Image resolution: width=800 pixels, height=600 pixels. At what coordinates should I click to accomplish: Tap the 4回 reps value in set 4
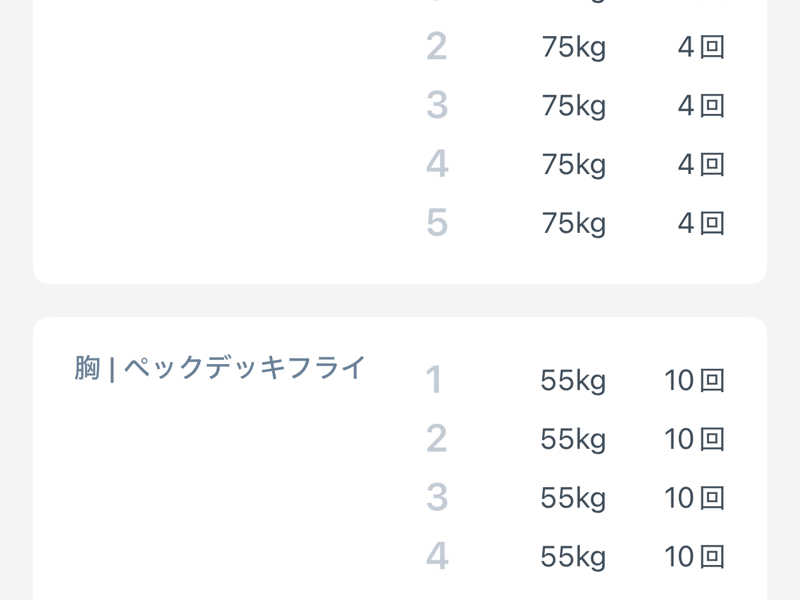[x=700, y=165]
